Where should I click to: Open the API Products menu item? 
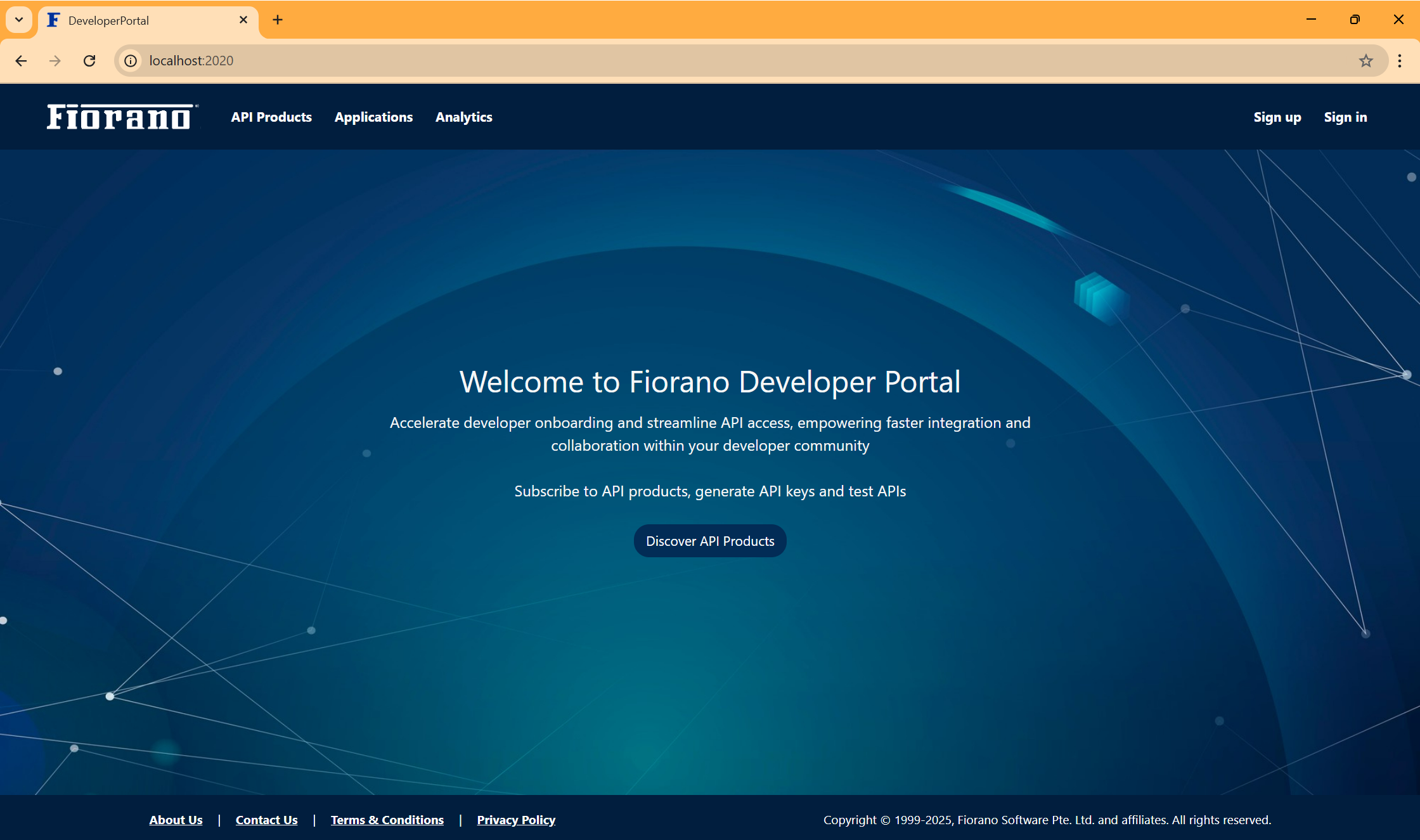point(271,117)
